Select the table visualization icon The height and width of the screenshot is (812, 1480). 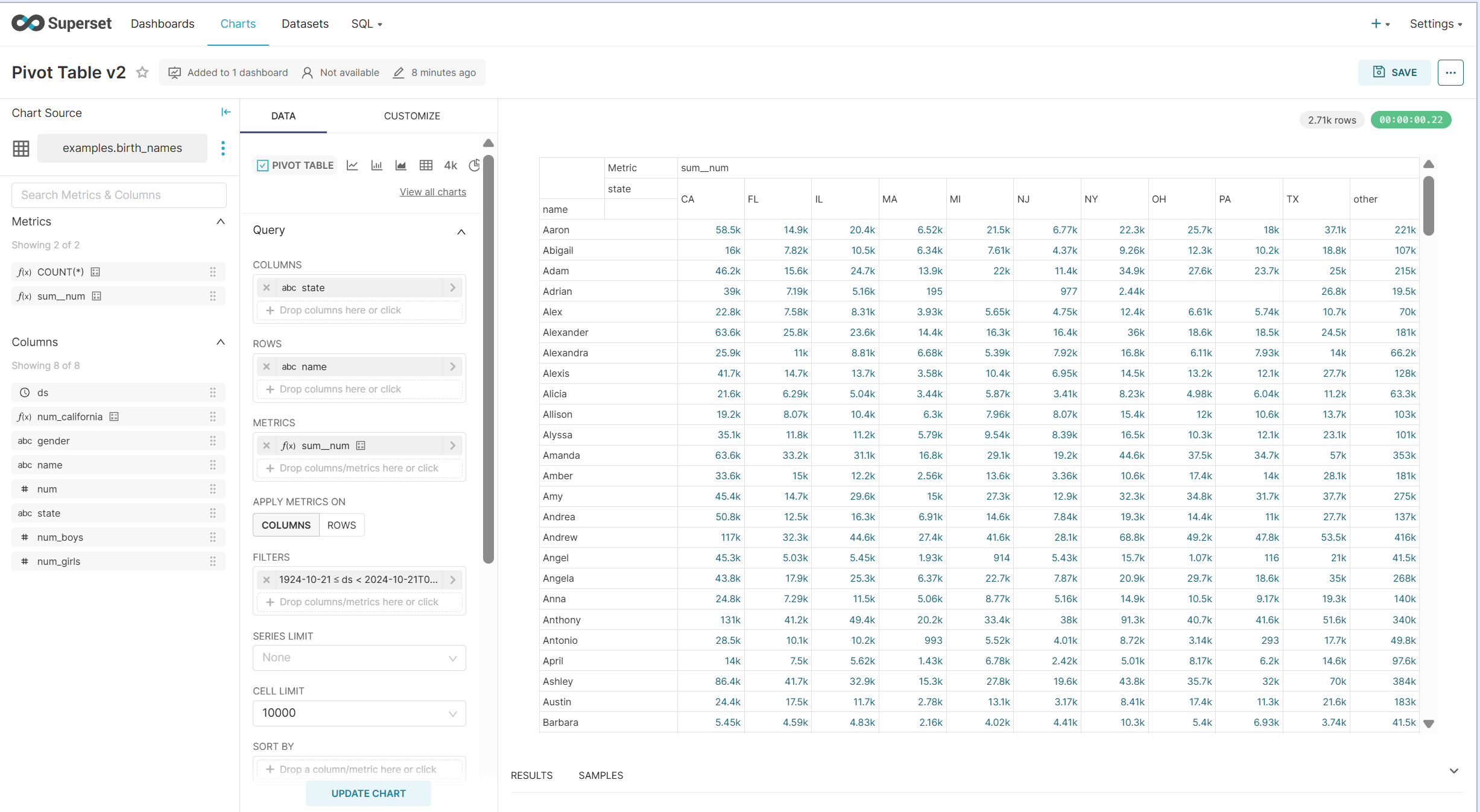click(x=426, y=165)
